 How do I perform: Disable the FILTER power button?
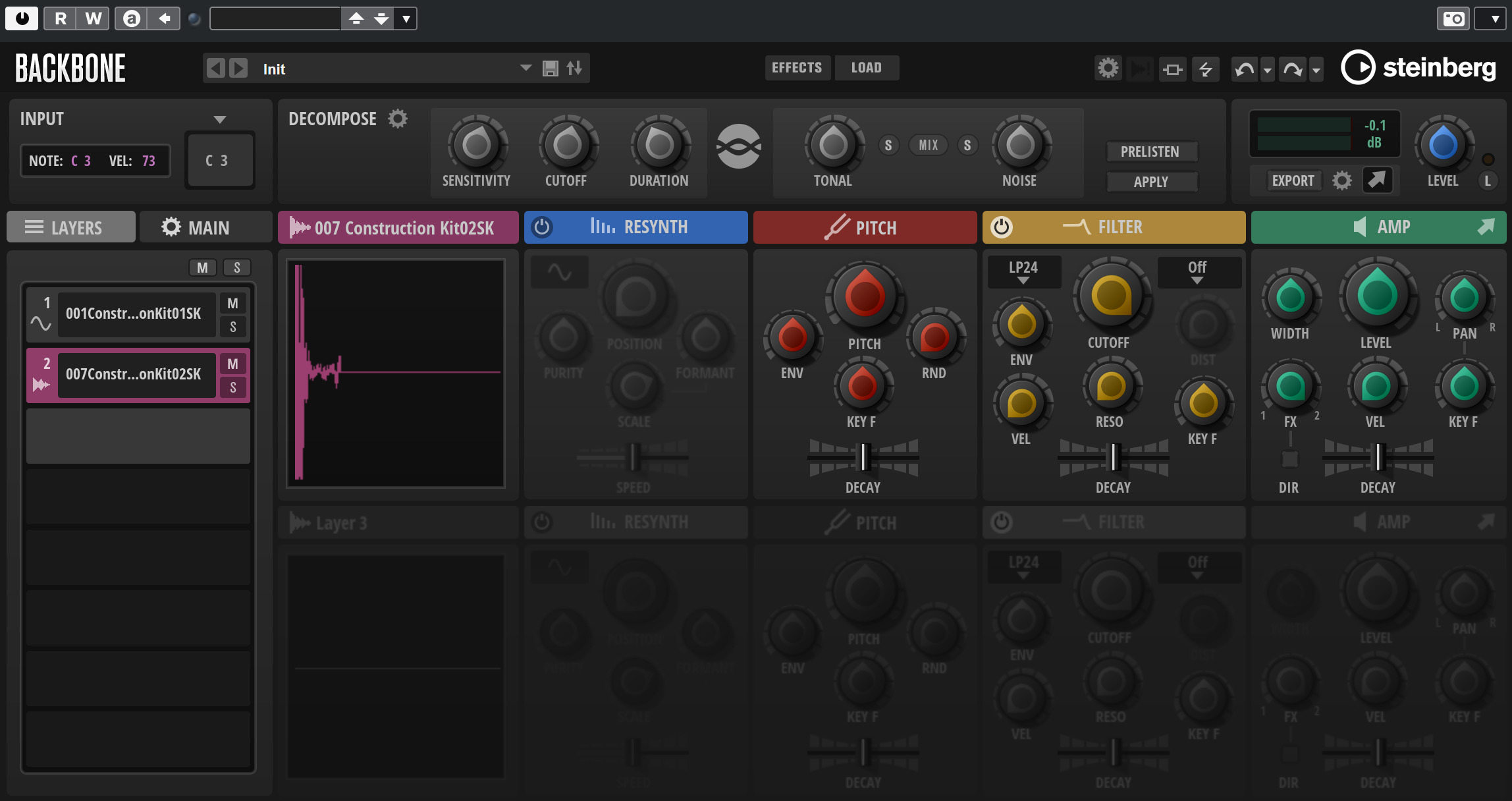(x=1001, y=227)
